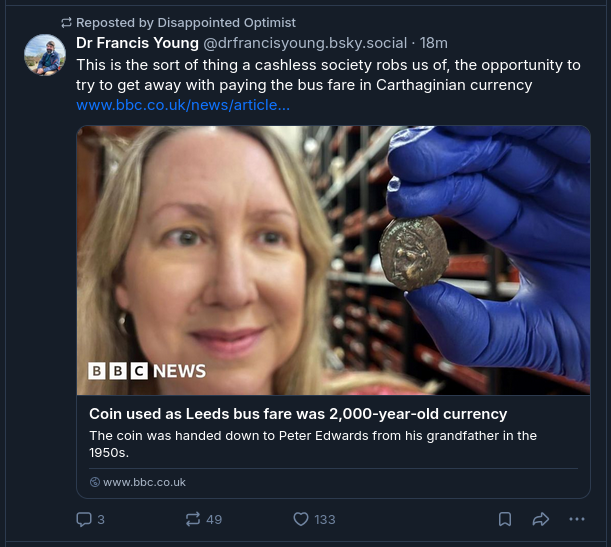Click the card description about Peter Edwards

[x=313, y=444]
